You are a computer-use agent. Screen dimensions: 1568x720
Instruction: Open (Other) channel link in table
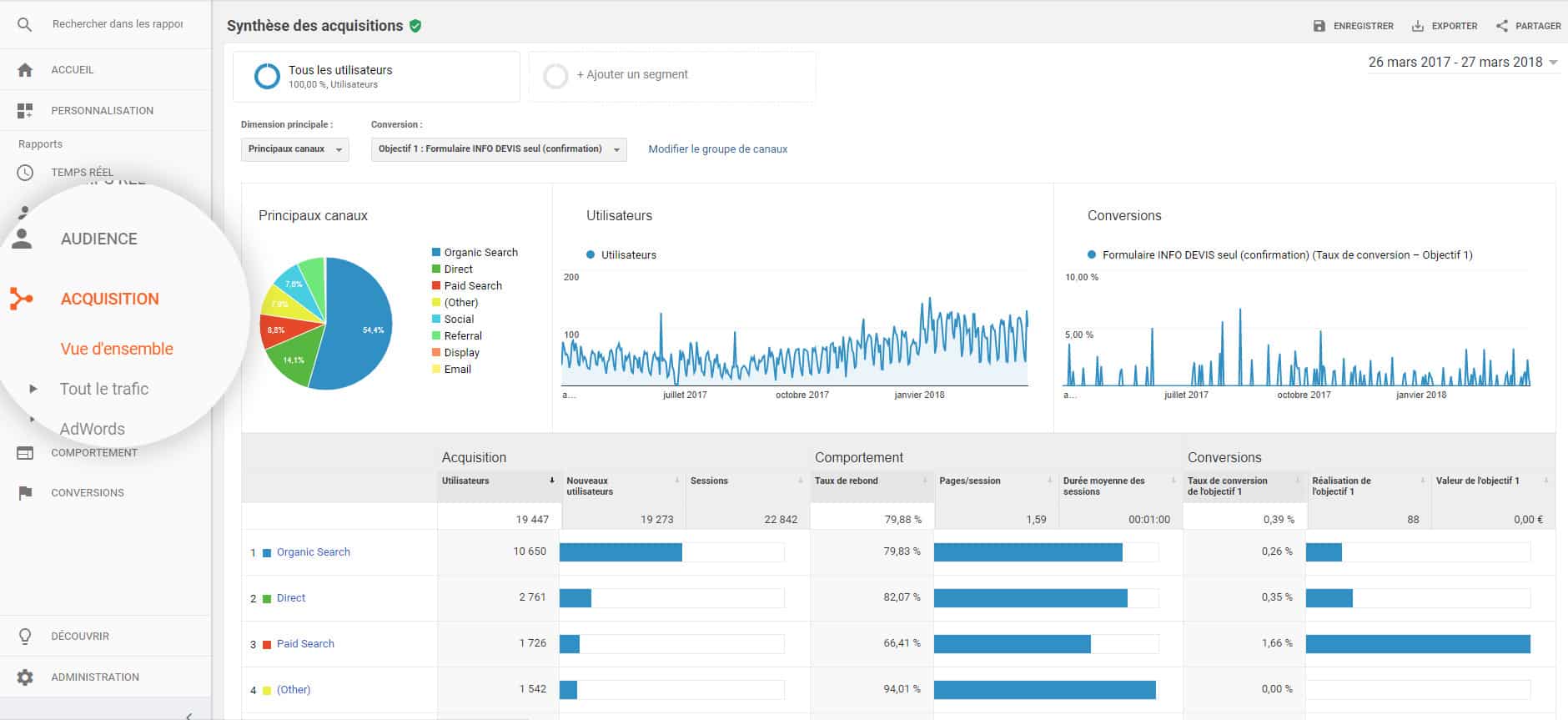coord(294,690)
